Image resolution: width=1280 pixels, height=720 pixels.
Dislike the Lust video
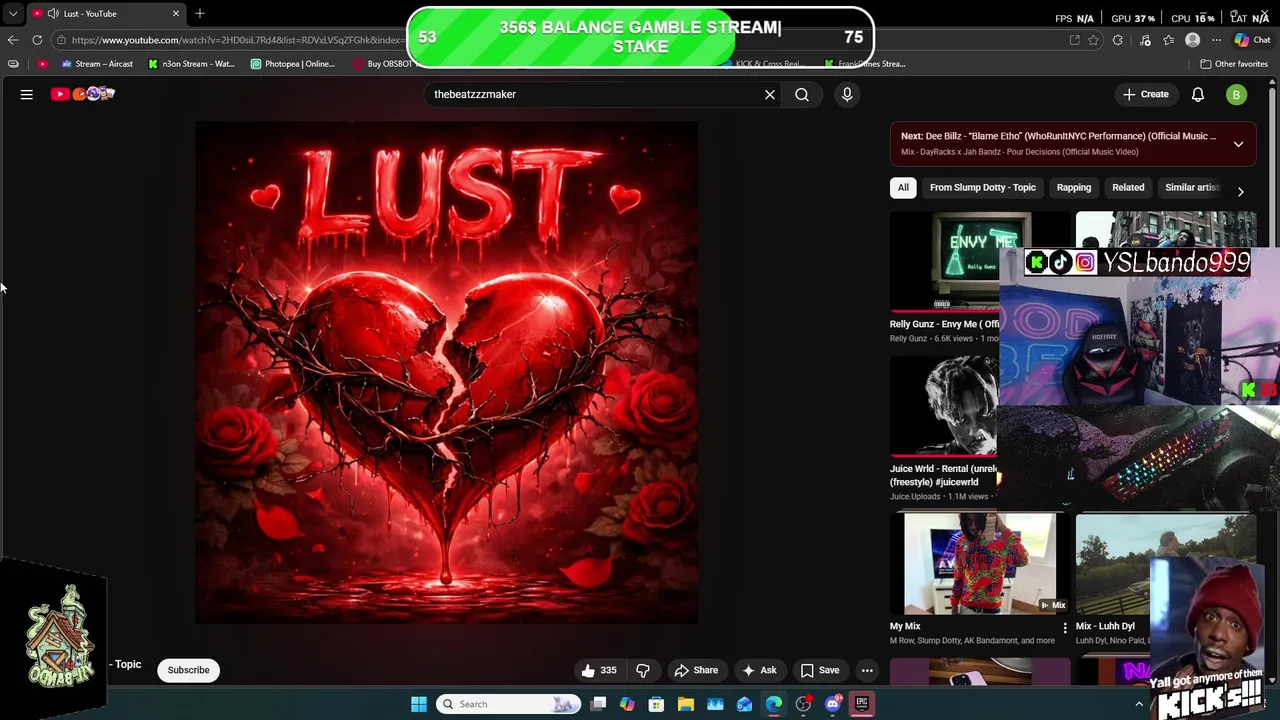[x=643, y=670]
